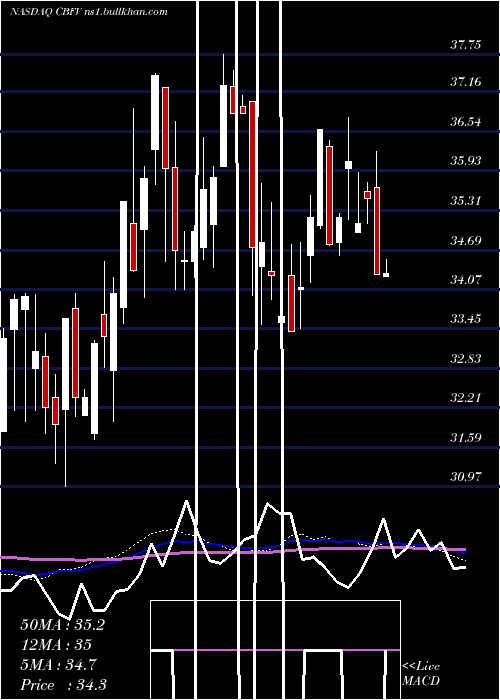Click the 32.21 price axis label
This screenshot has height=700, width=500.
(466, 397)
